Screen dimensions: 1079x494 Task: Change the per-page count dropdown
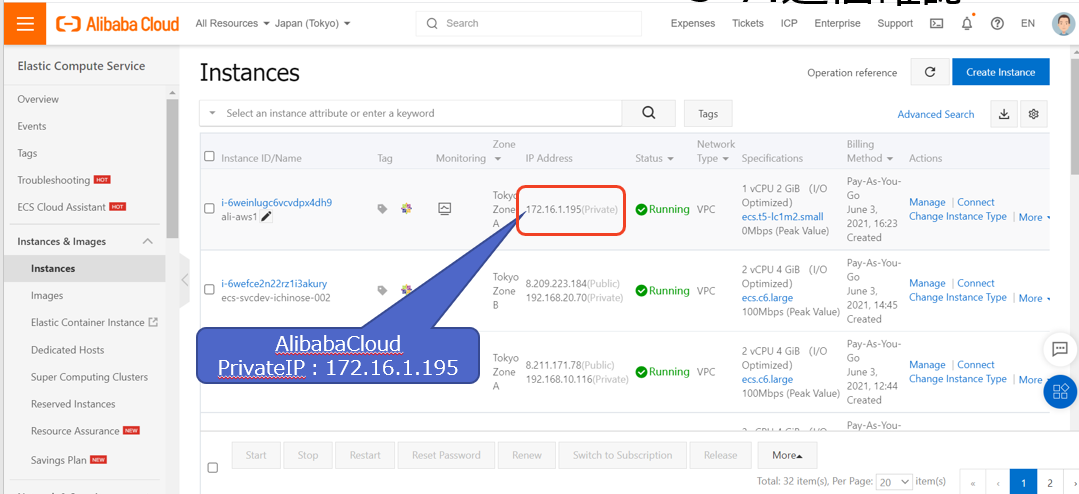click(x=895, y=482)
